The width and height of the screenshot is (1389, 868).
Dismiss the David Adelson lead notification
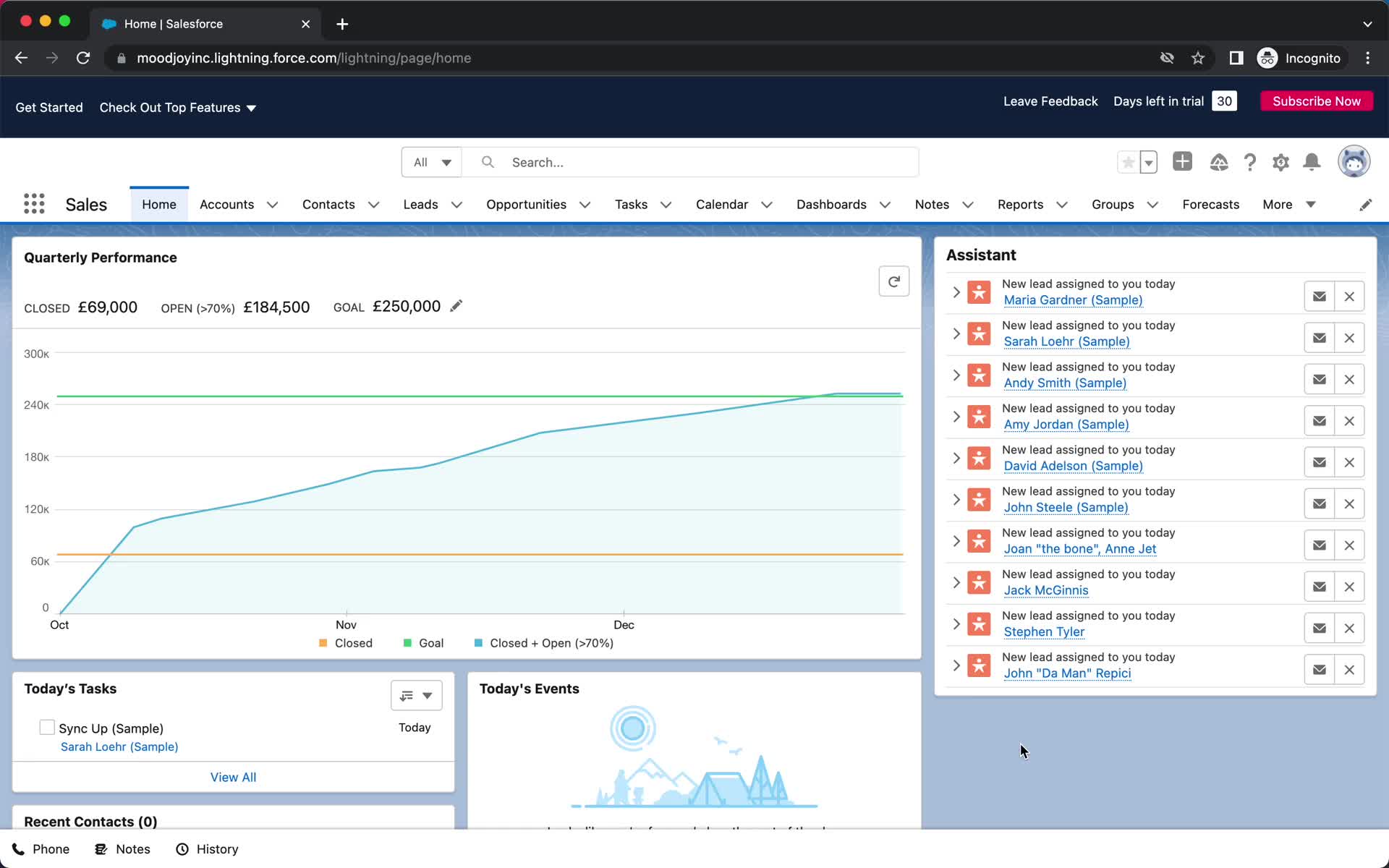pos(1349,462)
